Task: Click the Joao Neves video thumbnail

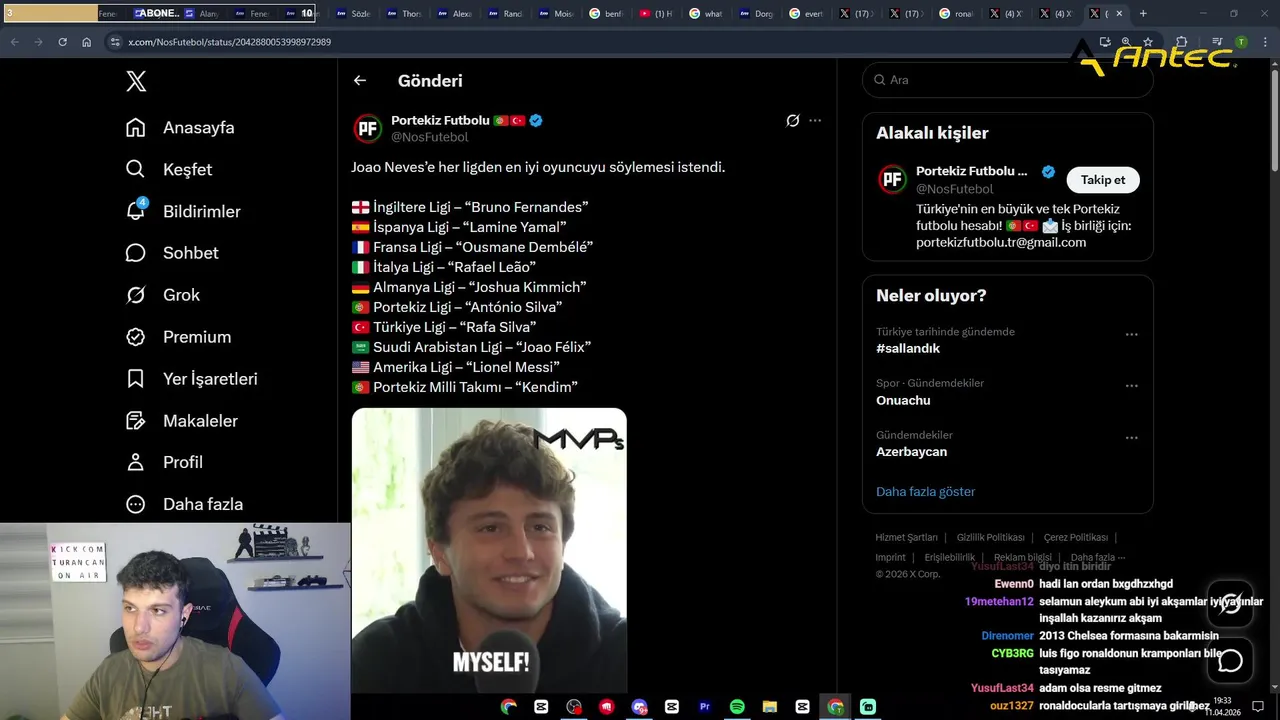Action: click(x=489, y=550)
